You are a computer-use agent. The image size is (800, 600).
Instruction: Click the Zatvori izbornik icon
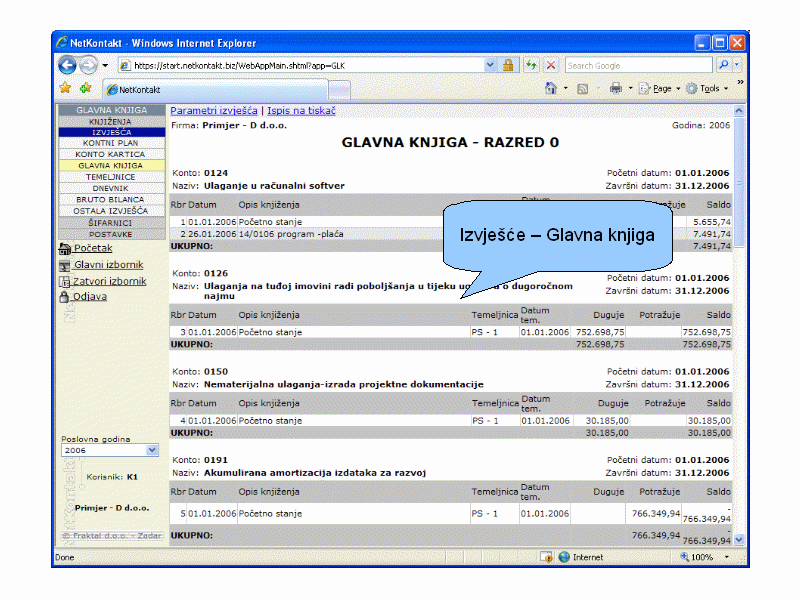coord(65,282)
